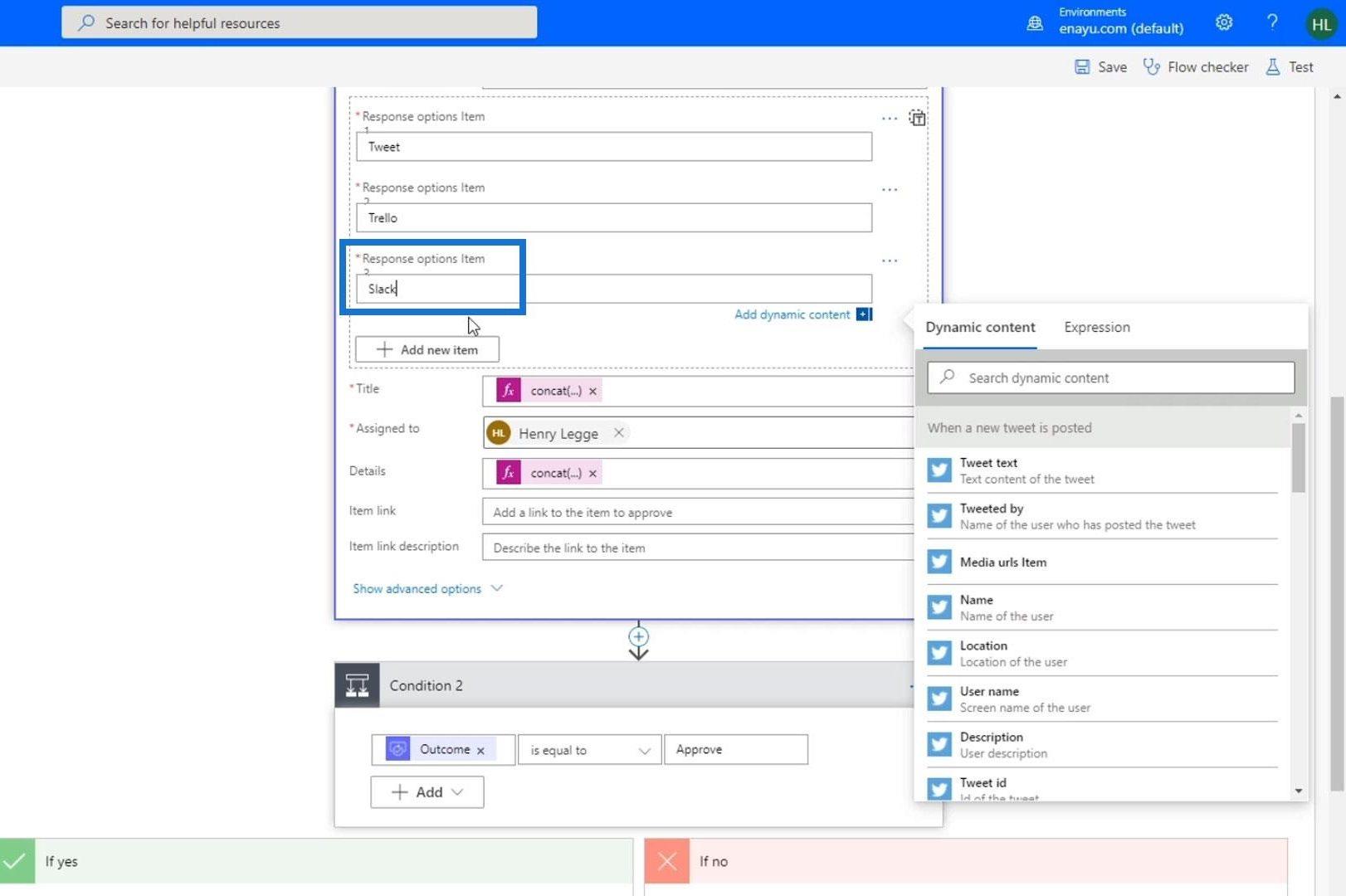The width and height of the screenshot is (1346, 896).
Task: Focus the Search for helpful resources box
Action: pyautogui.click(x=299, y=22)
